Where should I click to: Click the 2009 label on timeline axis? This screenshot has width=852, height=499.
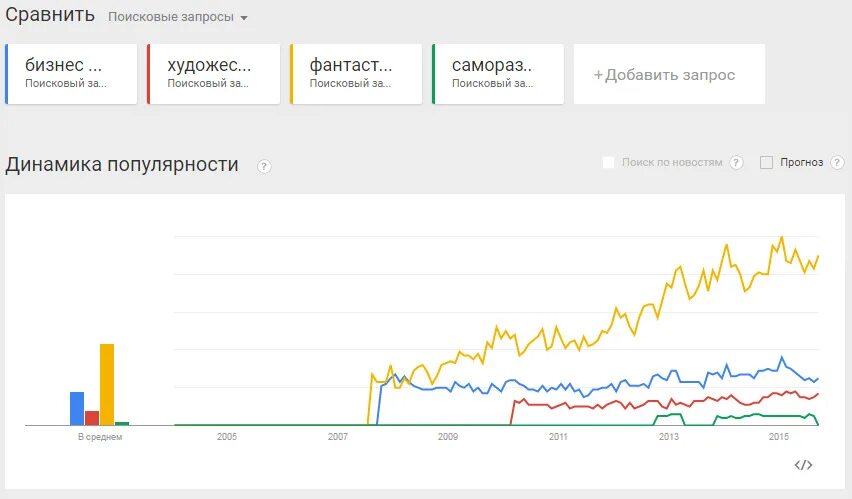click(x=448, y=436)
